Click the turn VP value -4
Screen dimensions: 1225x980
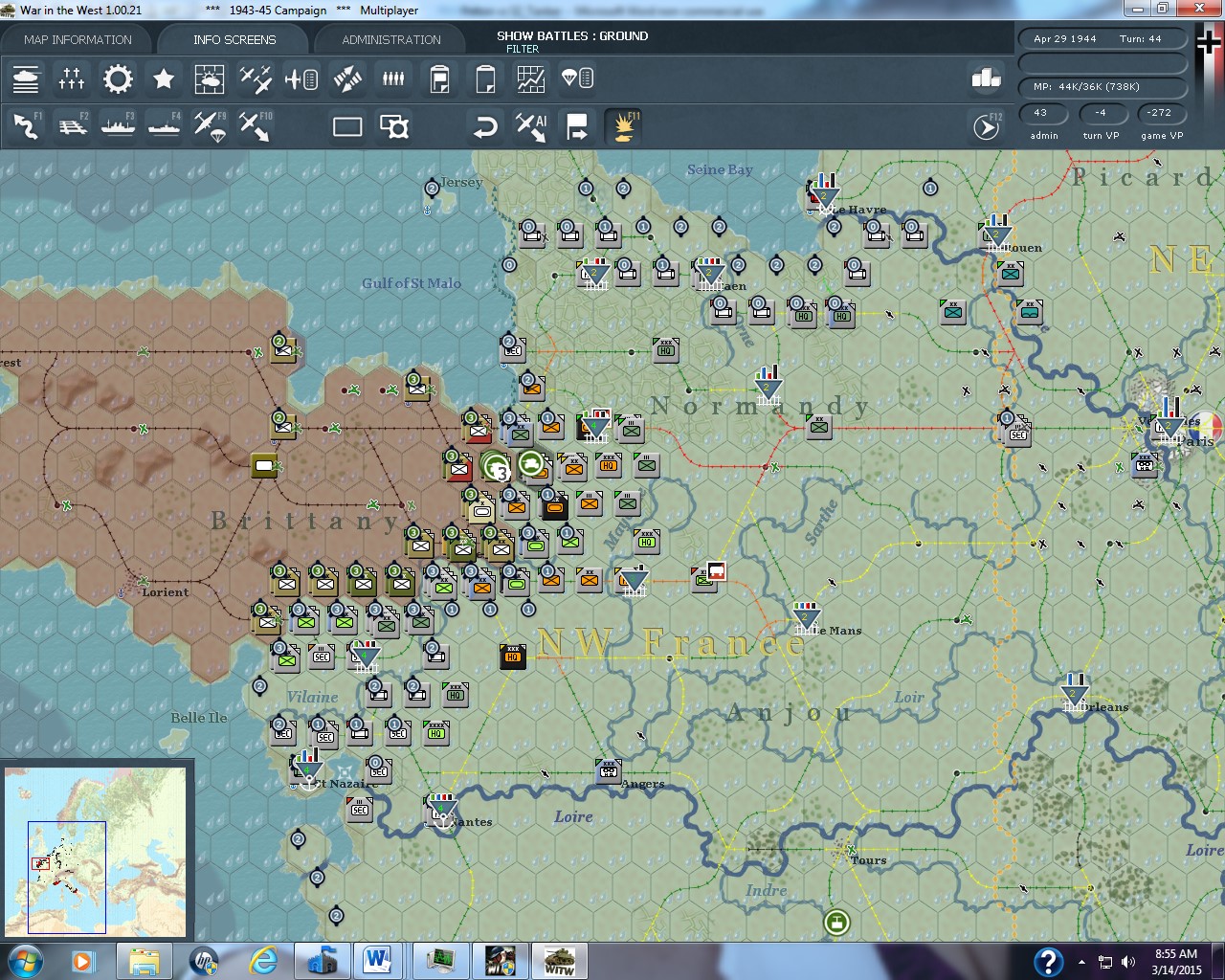(1101, 113)
